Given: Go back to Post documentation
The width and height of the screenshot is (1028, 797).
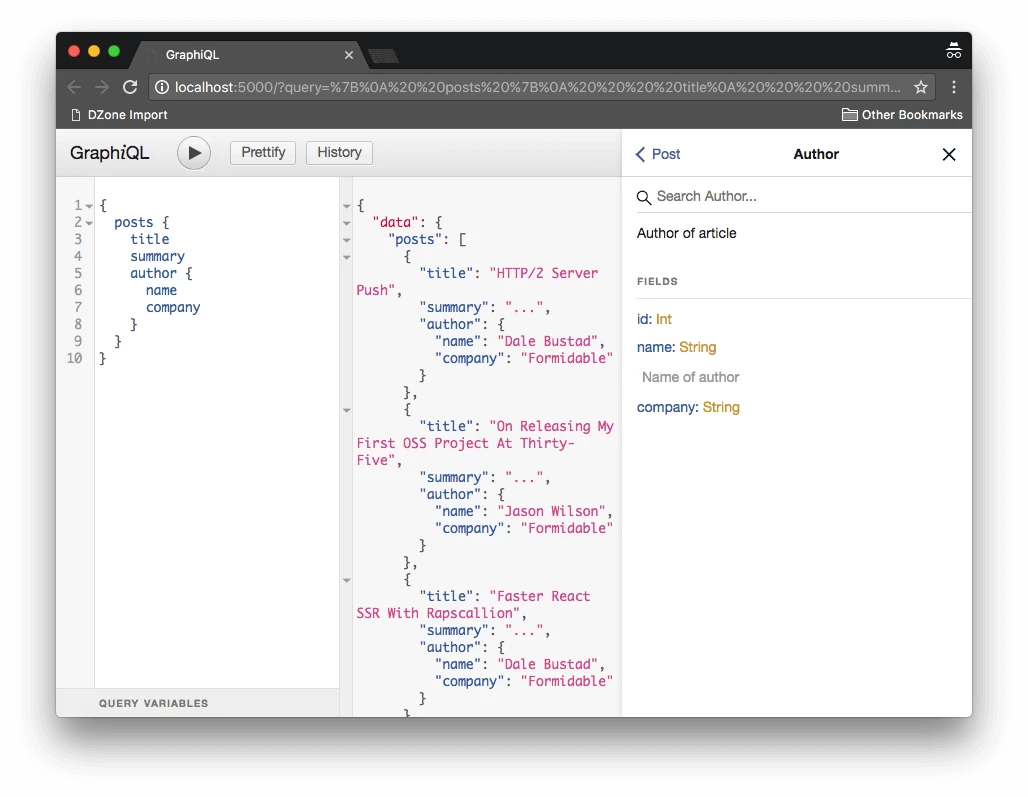Looking at the screenshot, I should [658, 154].
